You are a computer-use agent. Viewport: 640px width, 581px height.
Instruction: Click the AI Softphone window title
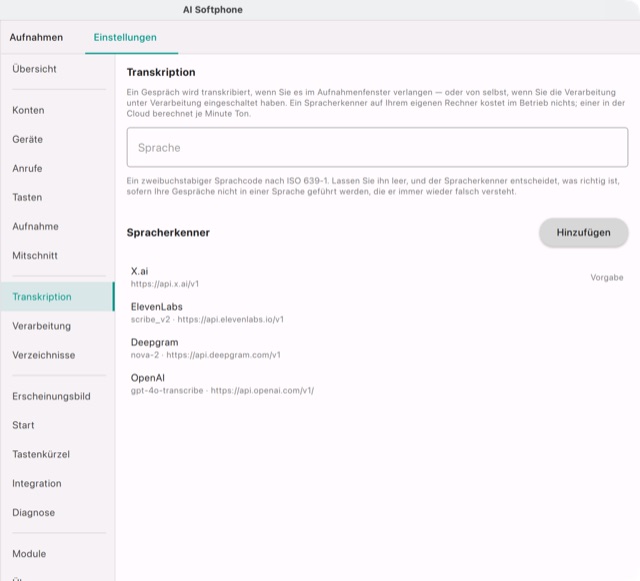[213, 10]
